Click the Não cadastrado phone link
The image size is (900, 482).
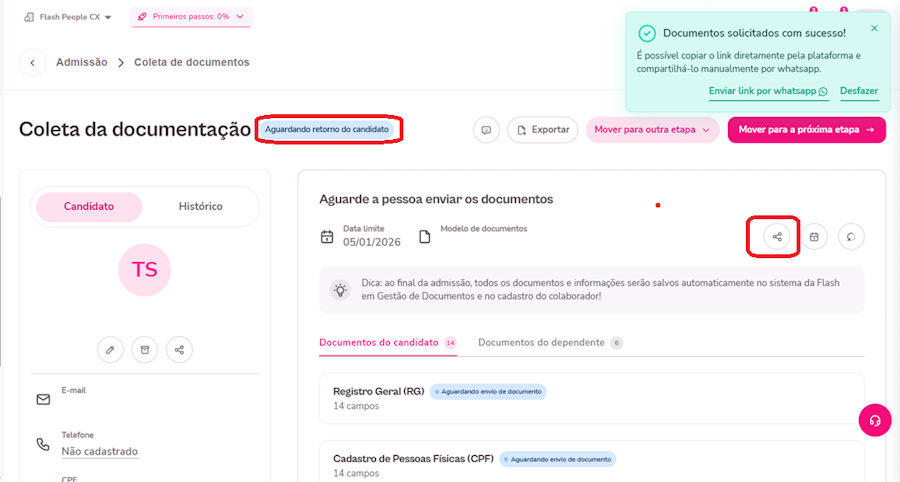click(x=100, y=452)
